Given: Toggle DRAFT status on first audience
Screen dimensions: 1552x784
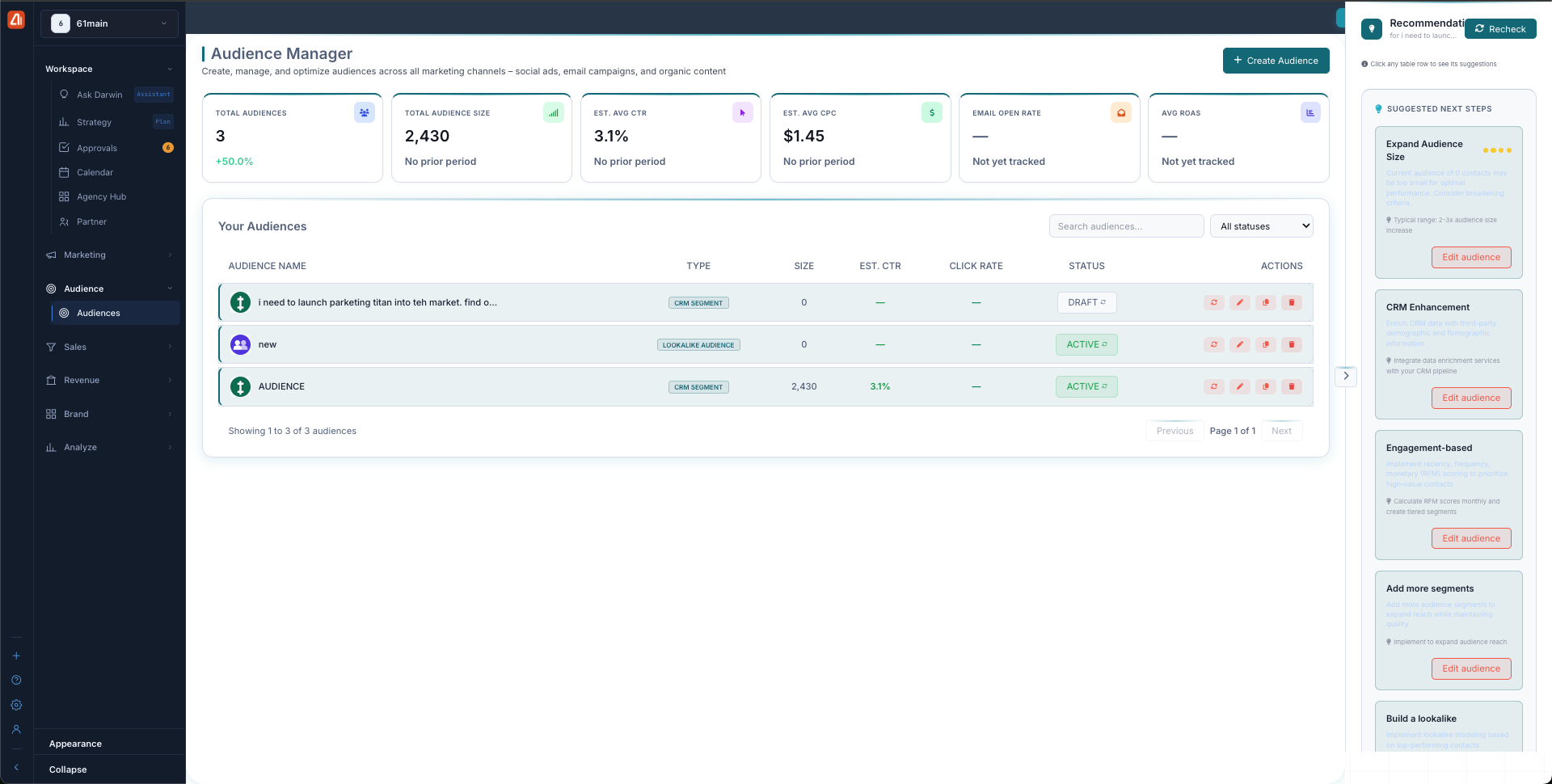Looking at the screenshot, I should point(1086,302).
